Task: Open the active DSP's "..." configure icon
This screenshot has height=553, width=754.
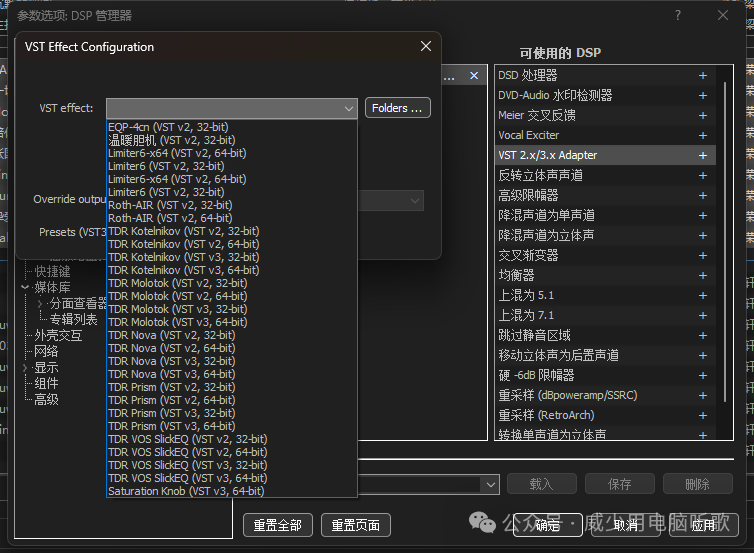Action: (450, 76)
